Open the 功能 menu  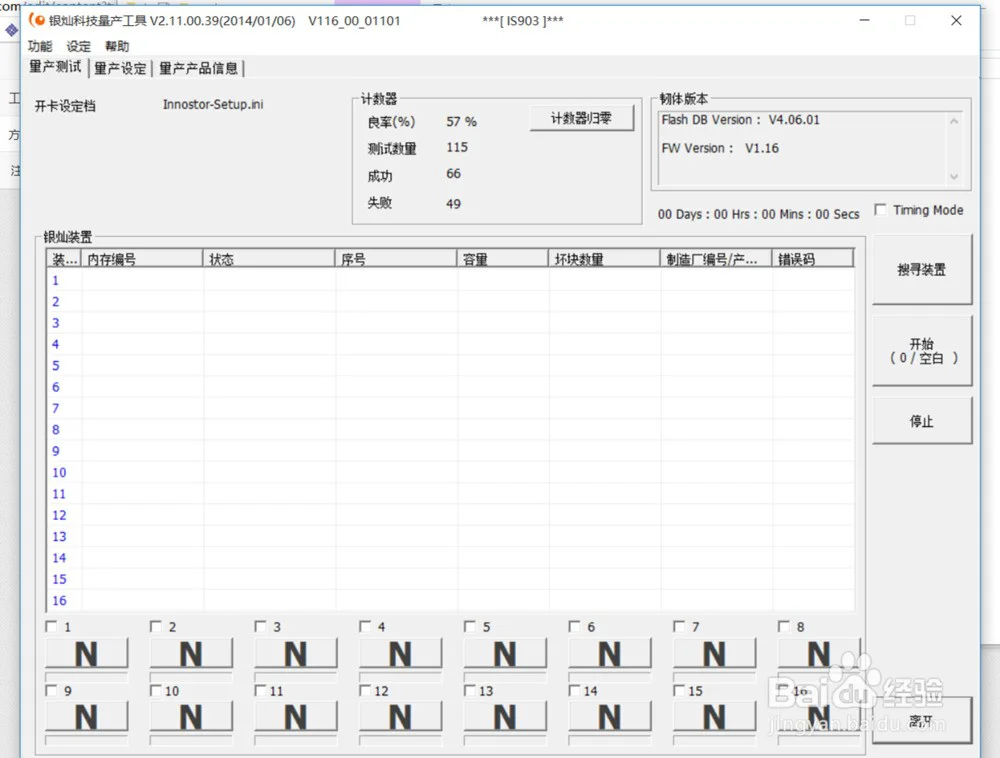[x=40, y=46]
